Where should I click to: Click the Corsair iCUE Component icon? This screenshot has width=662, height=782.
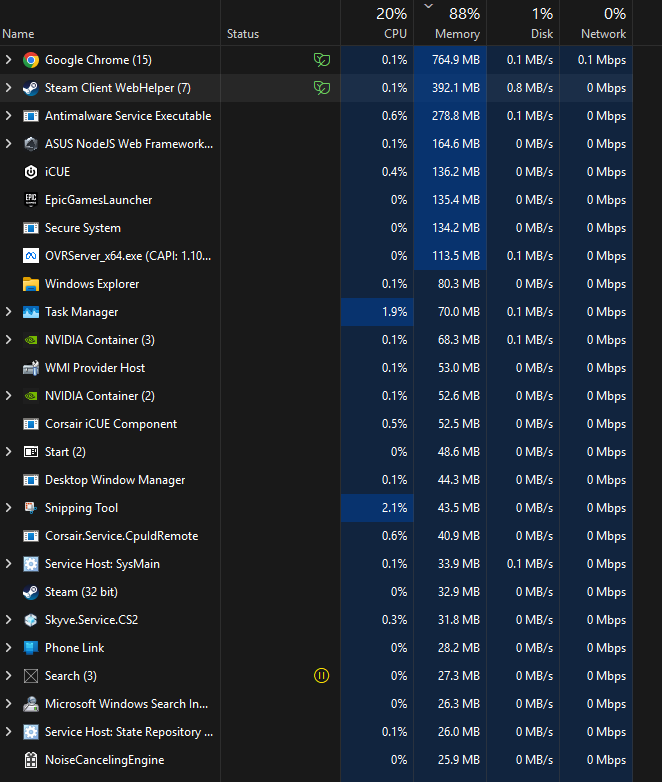[31, 424]
